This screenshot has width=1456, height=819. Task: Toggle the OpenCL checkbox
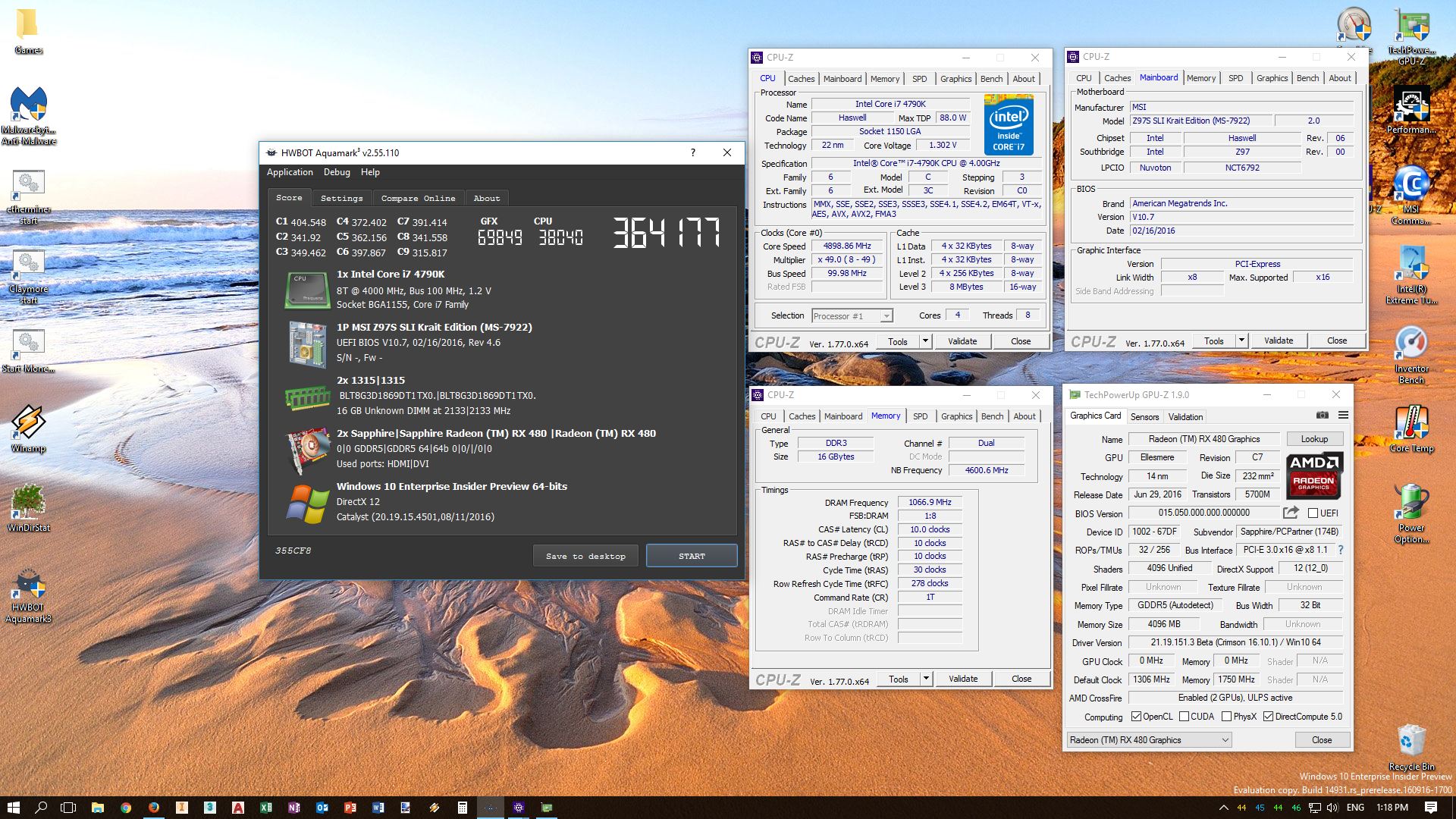1136,717
